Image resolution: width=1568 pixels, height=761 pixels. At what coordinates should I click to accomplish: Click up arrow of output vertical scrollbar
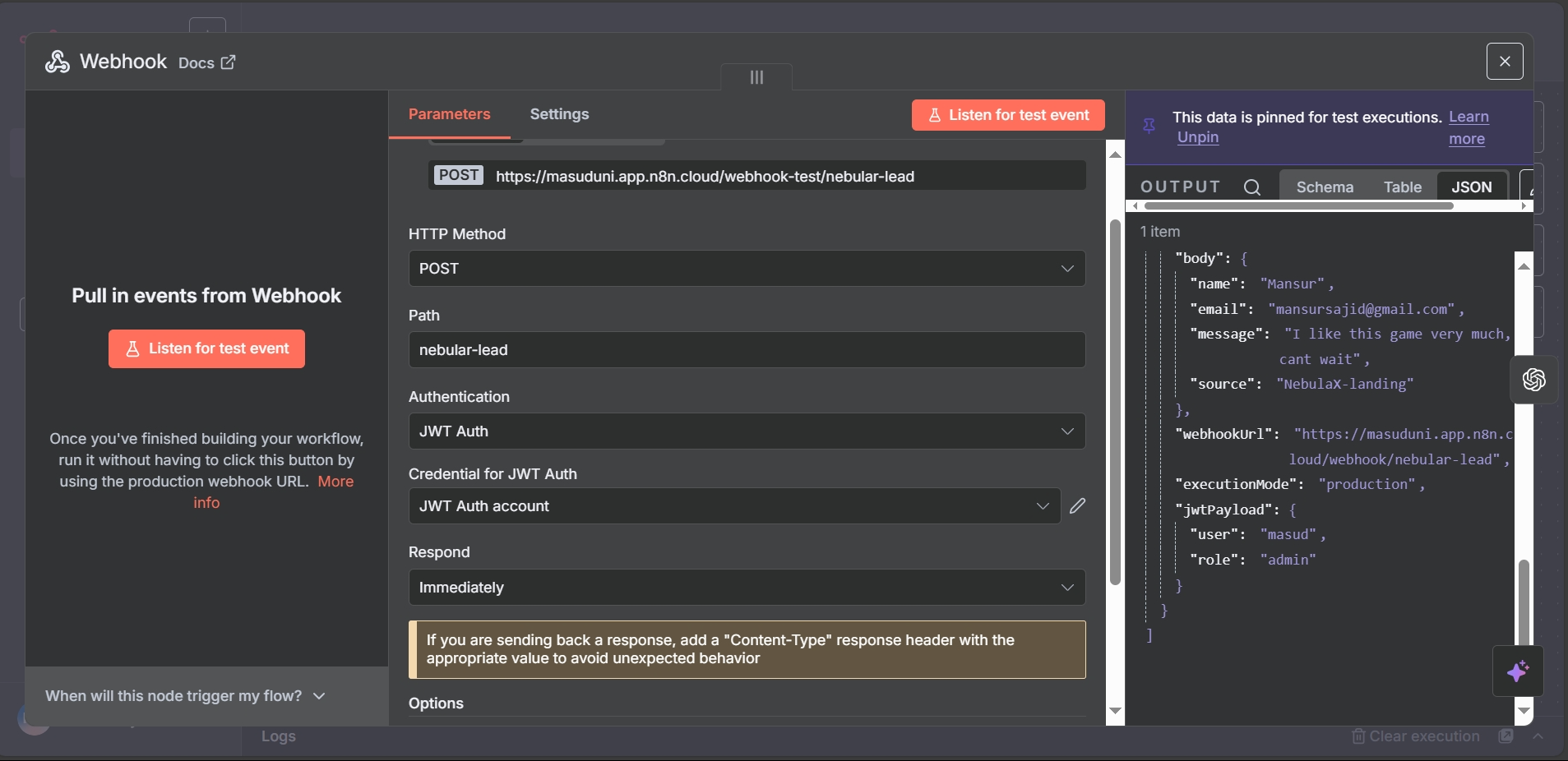click(x=1524, y=266)
